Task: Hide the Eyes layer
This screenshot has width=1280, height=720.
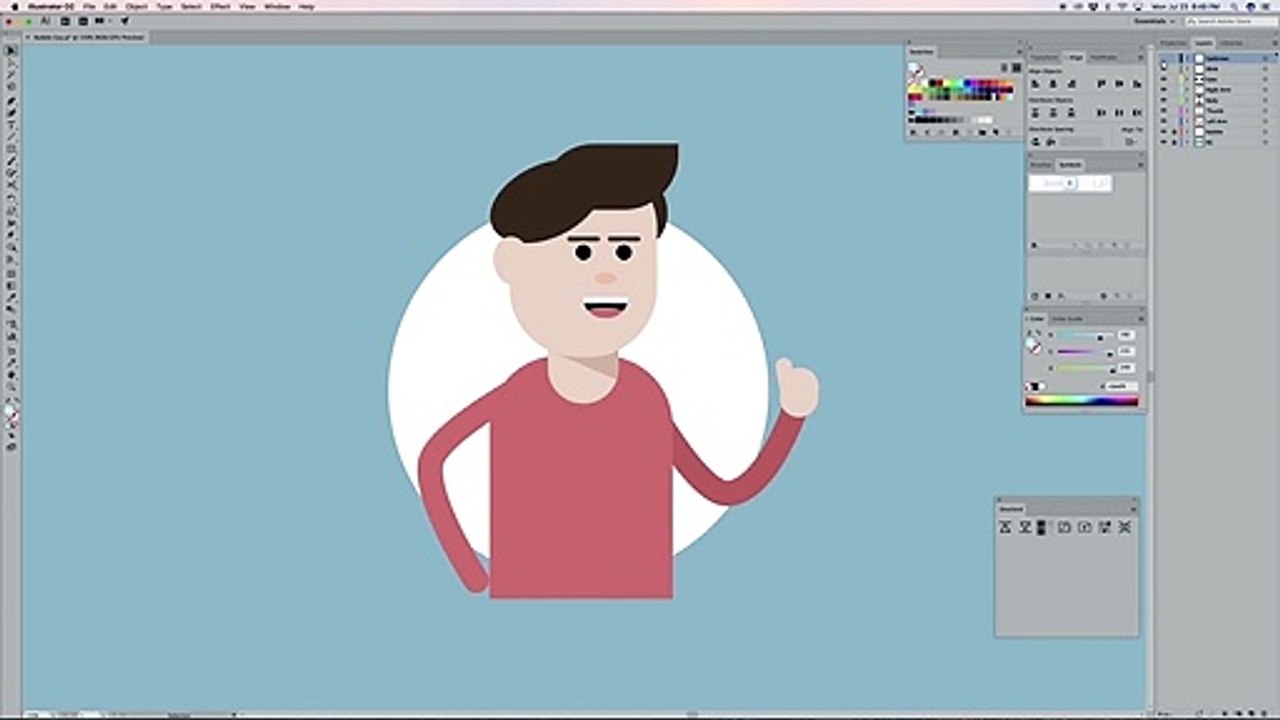Action: click(1163, 79)
